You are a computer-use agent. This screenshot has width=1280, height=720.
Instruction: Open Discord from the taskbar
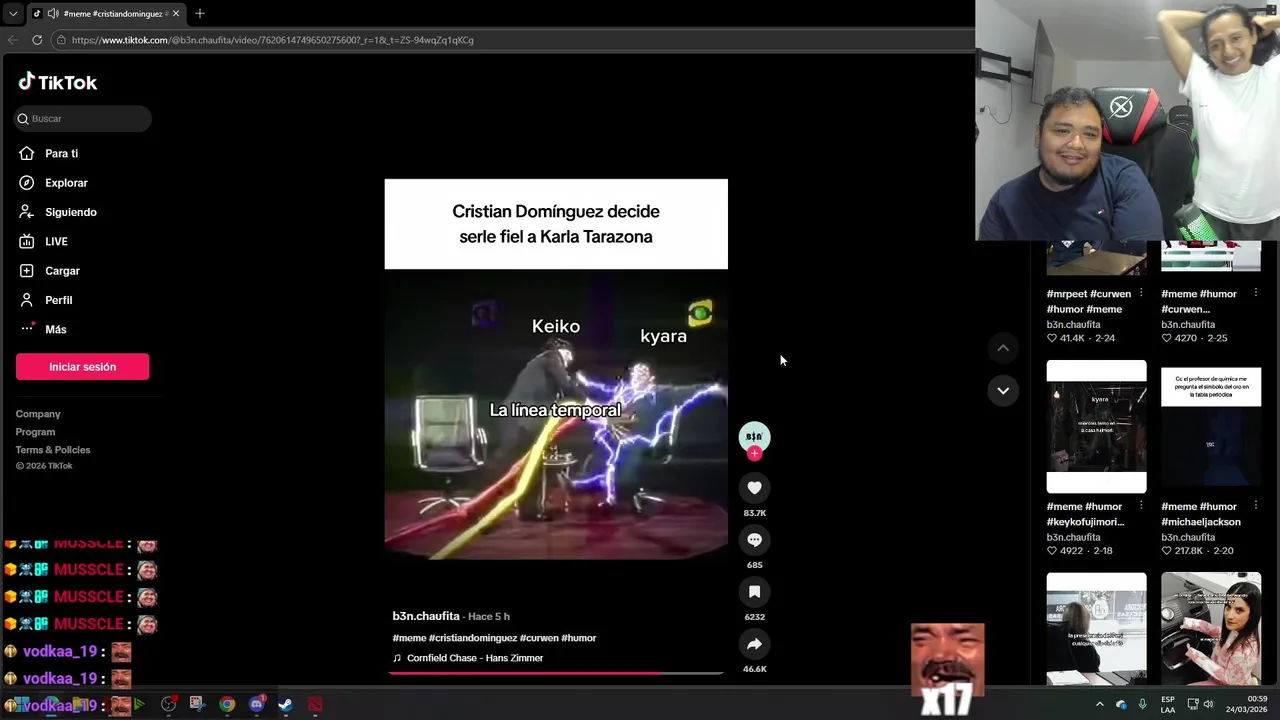click(x=257, y=704)
